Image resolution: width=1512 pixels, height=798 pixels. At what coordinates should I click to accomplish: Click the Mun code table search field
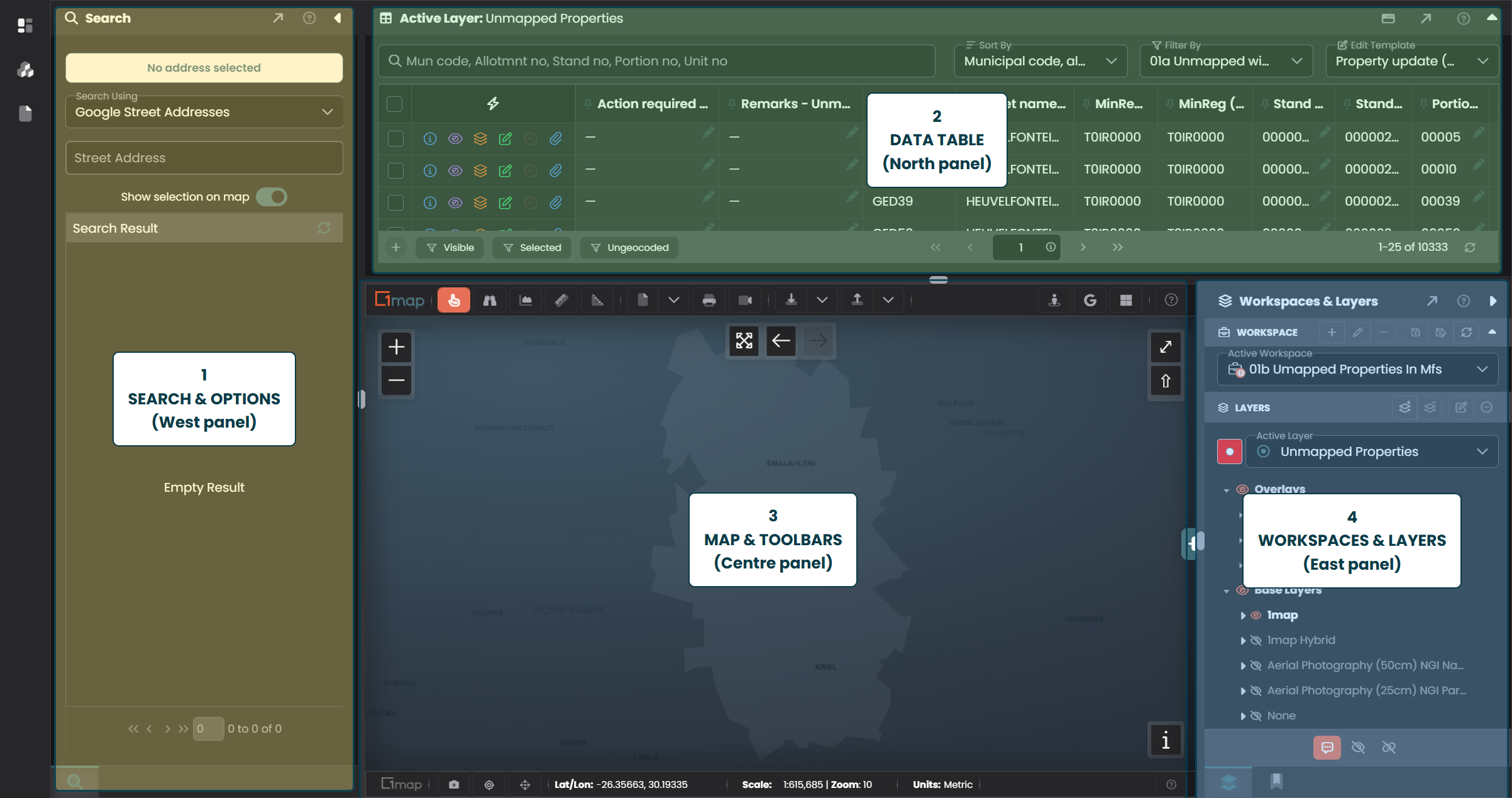tap(656, 61)
